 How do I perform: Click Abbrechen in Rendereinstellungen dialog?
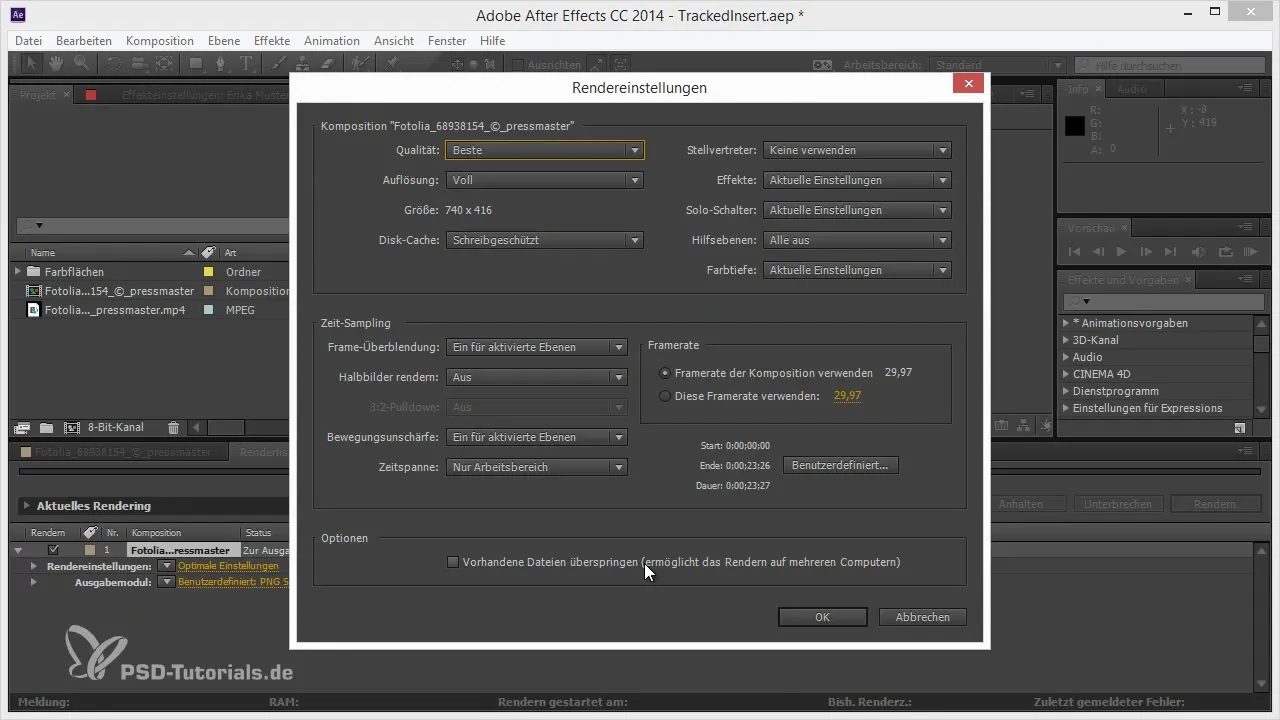pos(923,617)
